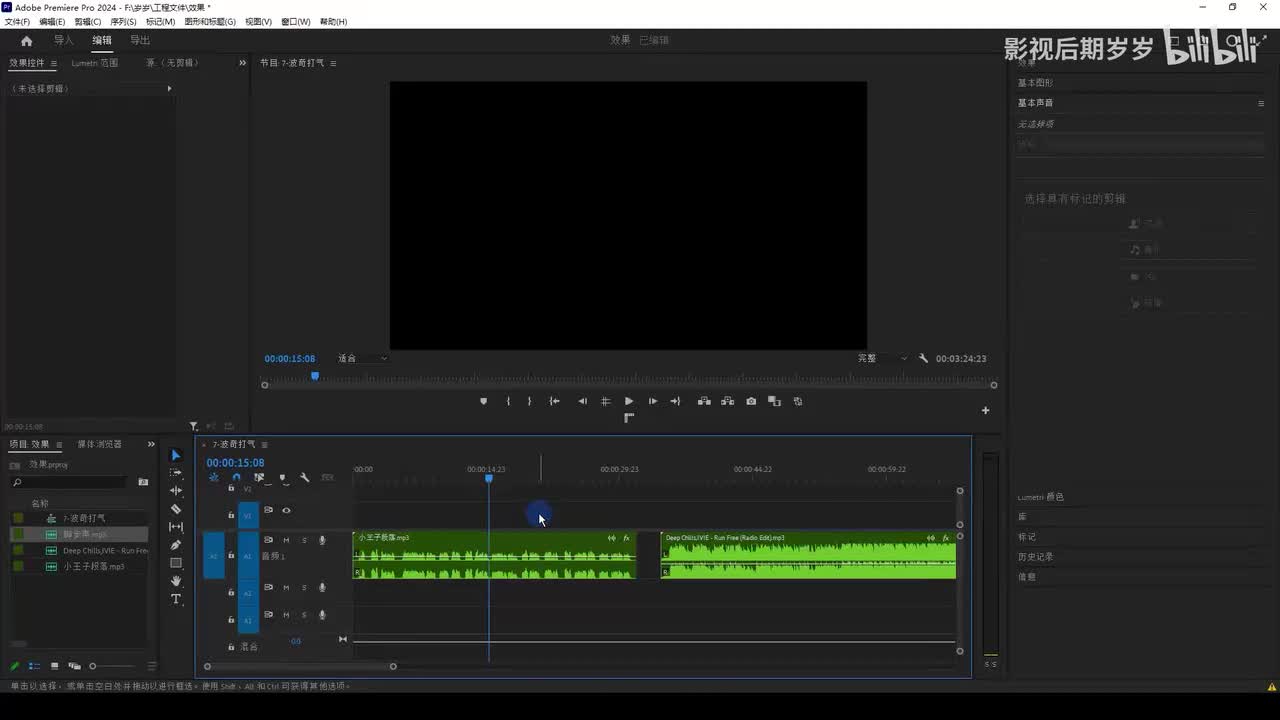
Task: Open the 适合 zoom level dropdown
Action: click(x=362, y=358)
